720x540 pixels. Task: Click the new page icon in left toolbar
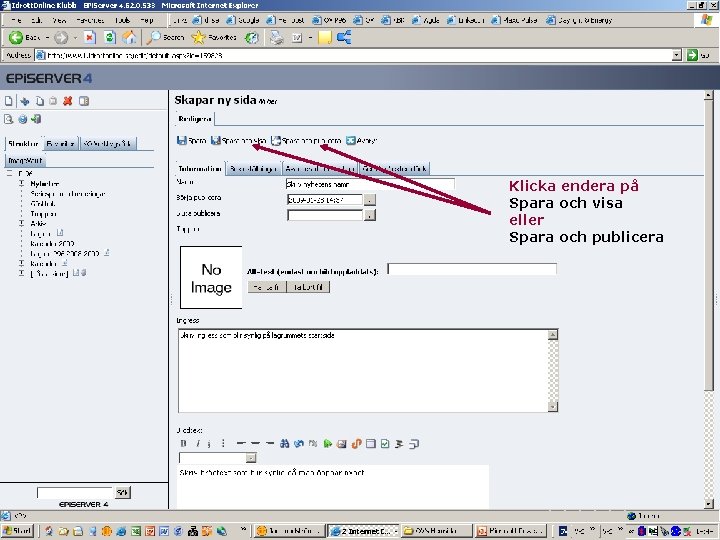click(x=9, y=101)
